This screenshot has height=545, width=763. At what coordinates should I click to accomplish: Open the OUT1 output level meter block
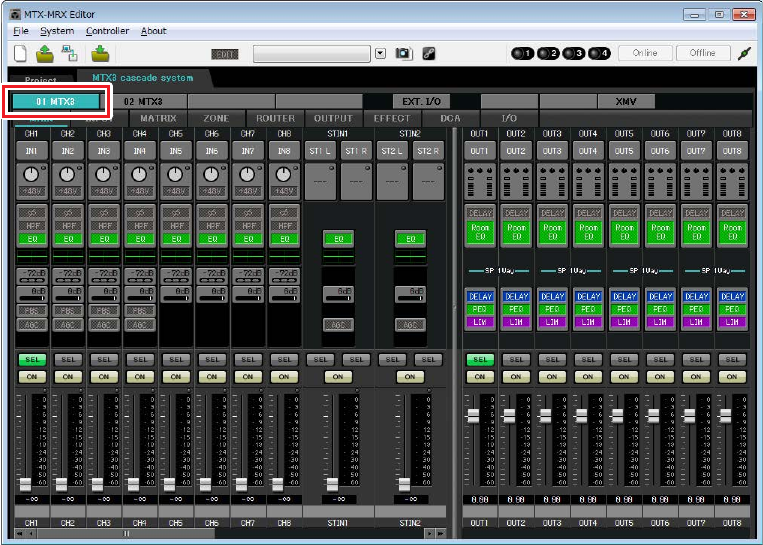point(479,182)
